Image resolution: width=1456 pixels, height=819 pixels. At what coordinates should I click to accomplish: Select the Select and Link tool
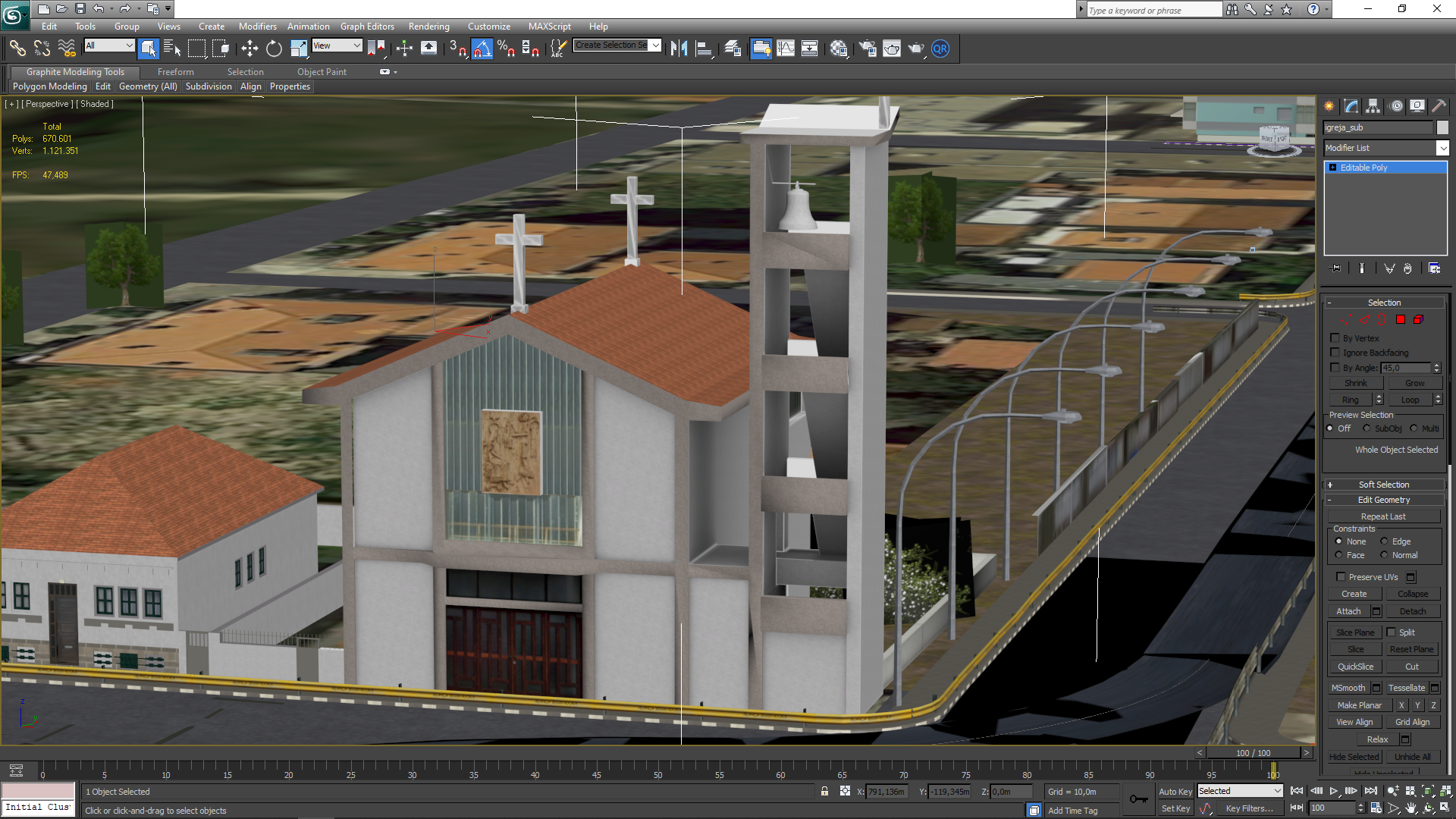17,49
